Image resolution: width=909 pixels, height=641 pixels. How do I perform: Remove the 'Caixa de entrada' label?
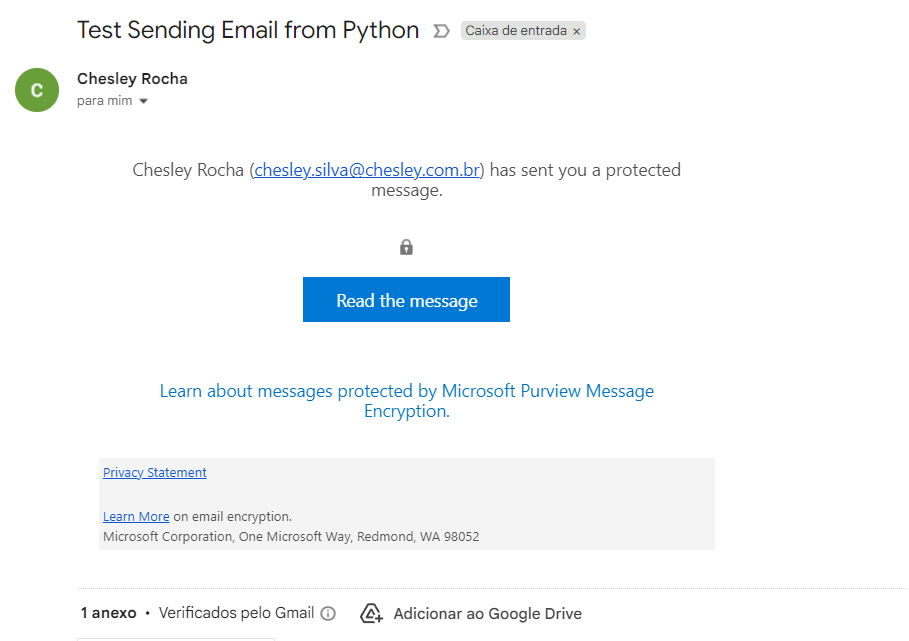coord(577,32)
